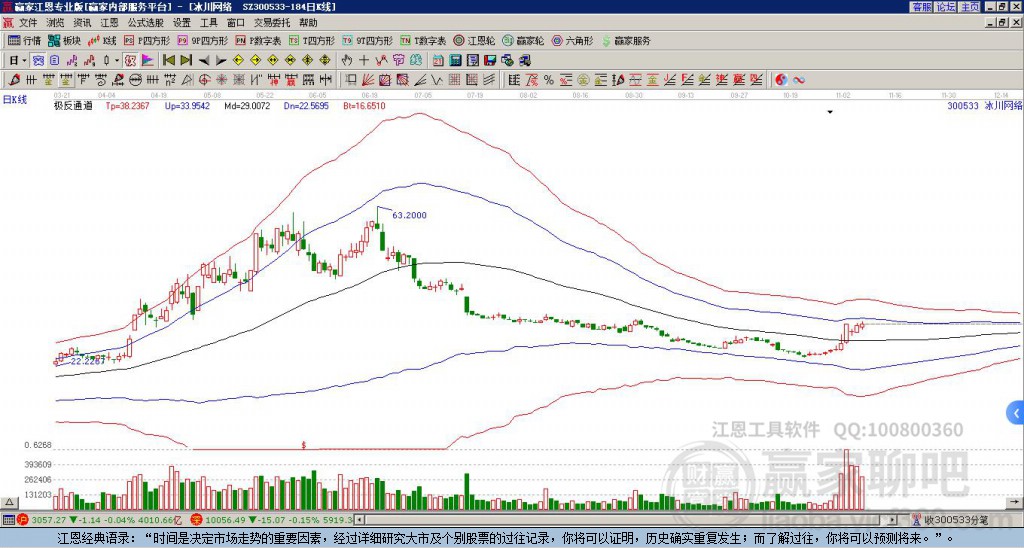Click the 63.2000 high price label
The image size is (1024, 548).
pyautogui.click(x=409, y=215)
